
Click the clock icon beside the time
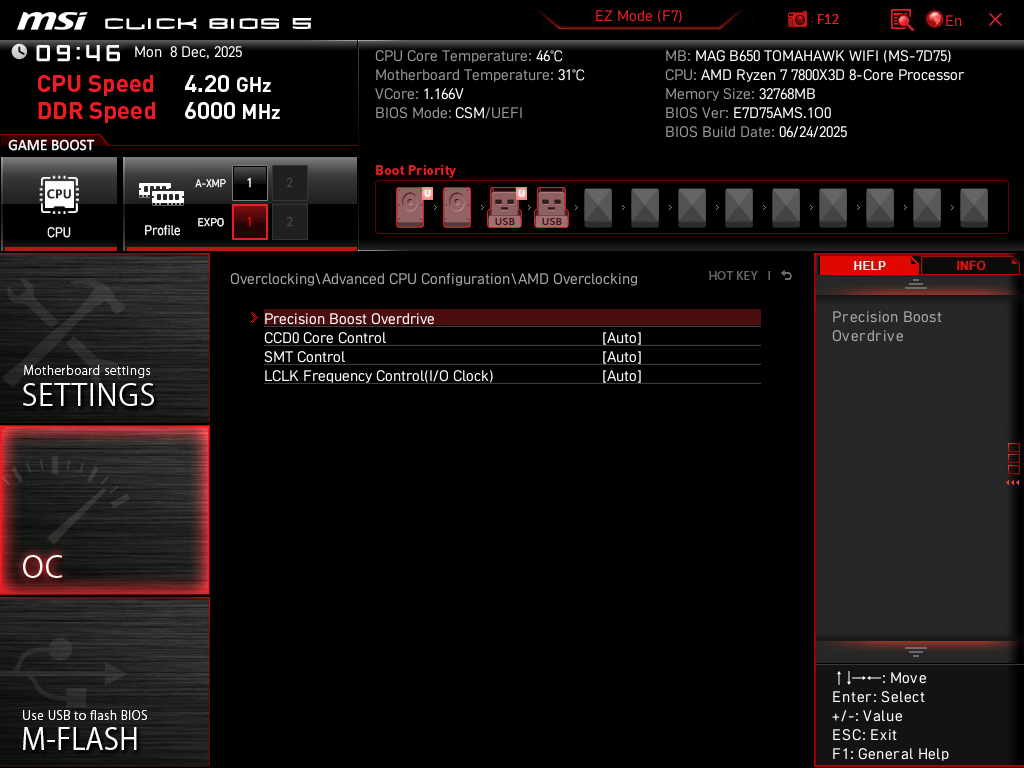(19, 52)
